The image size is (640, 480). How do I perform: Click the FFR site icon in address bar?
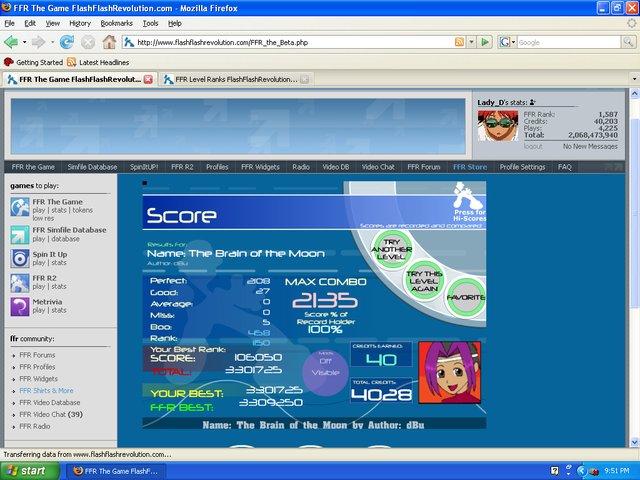[129, 42]
